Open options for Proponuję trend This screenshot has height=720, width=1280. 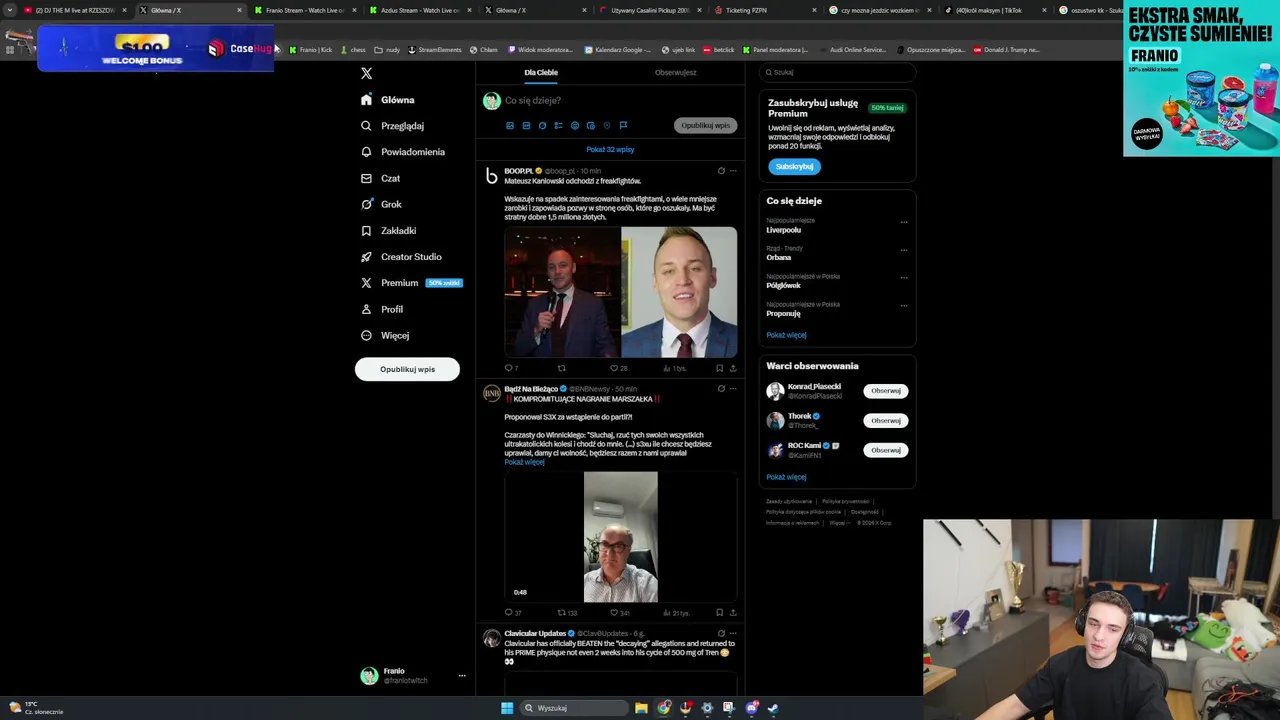pyautogui.click(x=904, y=306)
